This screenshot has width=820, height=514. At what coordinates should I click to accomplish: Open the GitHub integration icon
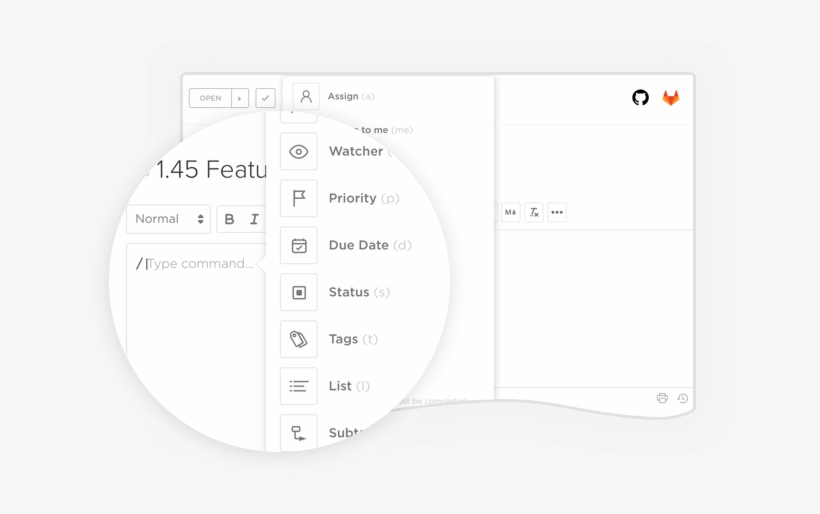tap(640, 97)
